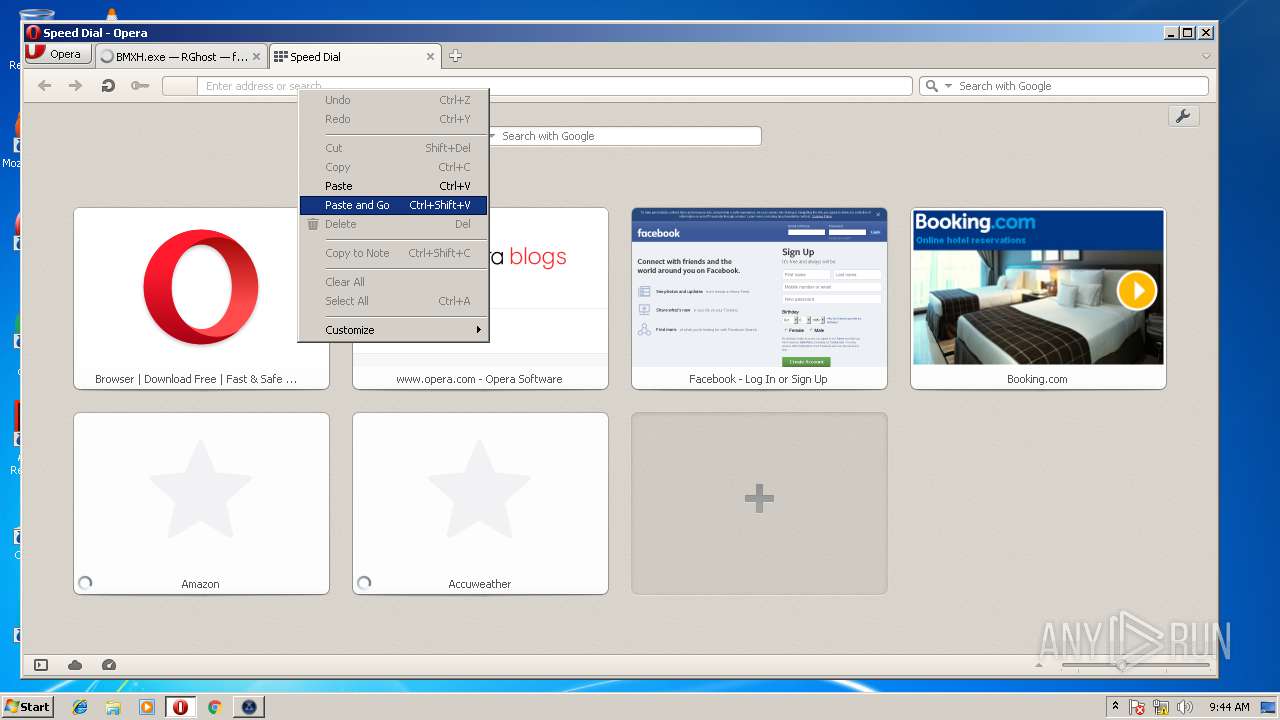The image size is (1280, 720).
Task: Open Opera Link cloud icon
Action: pos(75,665)
